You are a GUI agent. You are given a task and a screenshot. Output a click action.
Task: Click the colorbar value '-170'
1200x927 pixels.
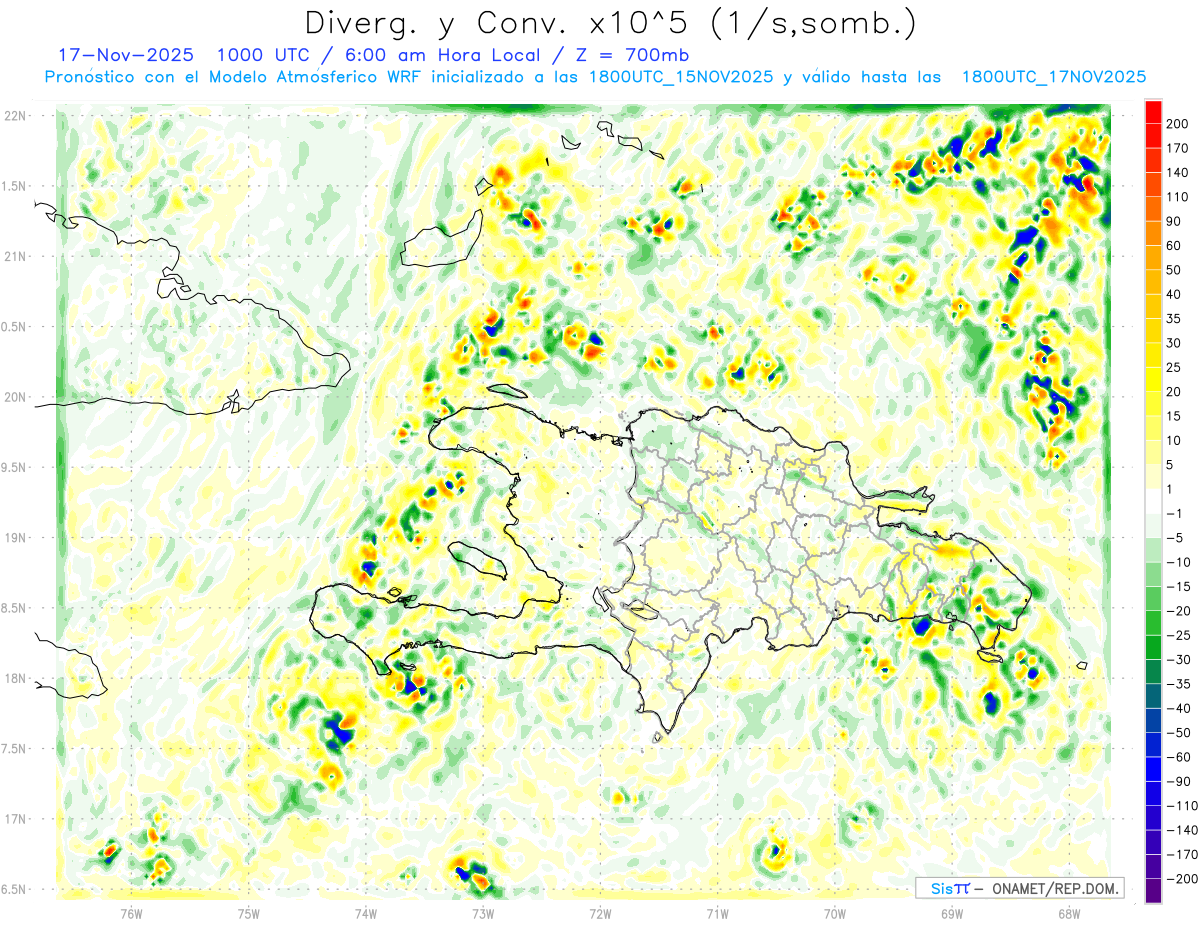pos(1183,855)
